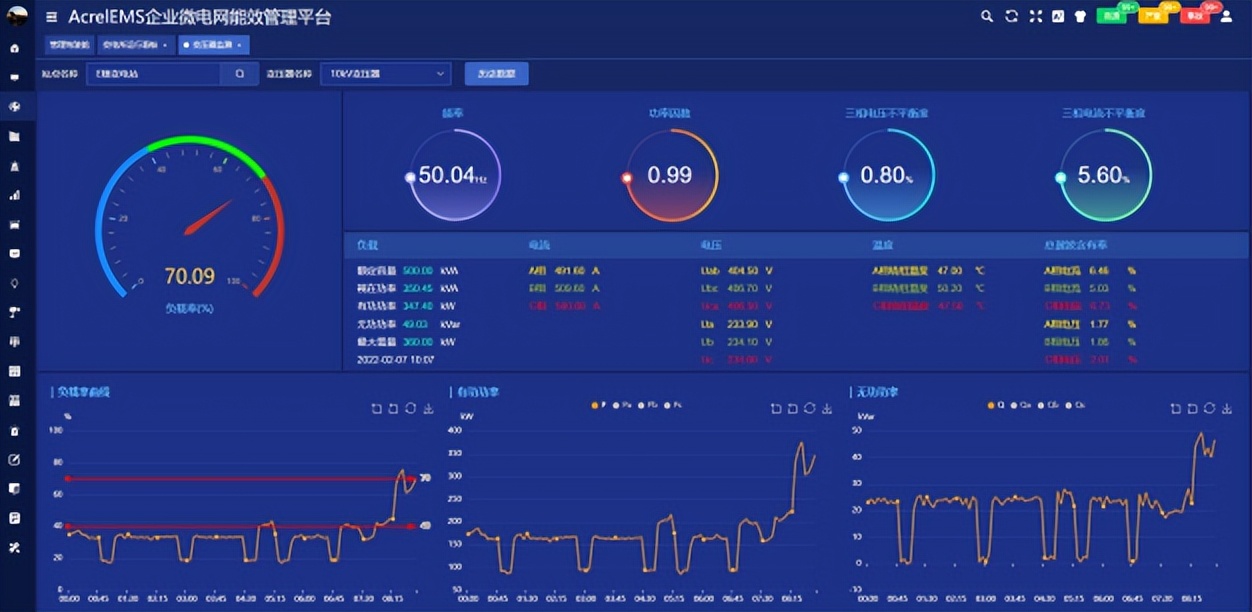Open the user profile icon at top right
Image resolution: width=1252 pixels, height=612 pixels.
tap(1227, 16)
